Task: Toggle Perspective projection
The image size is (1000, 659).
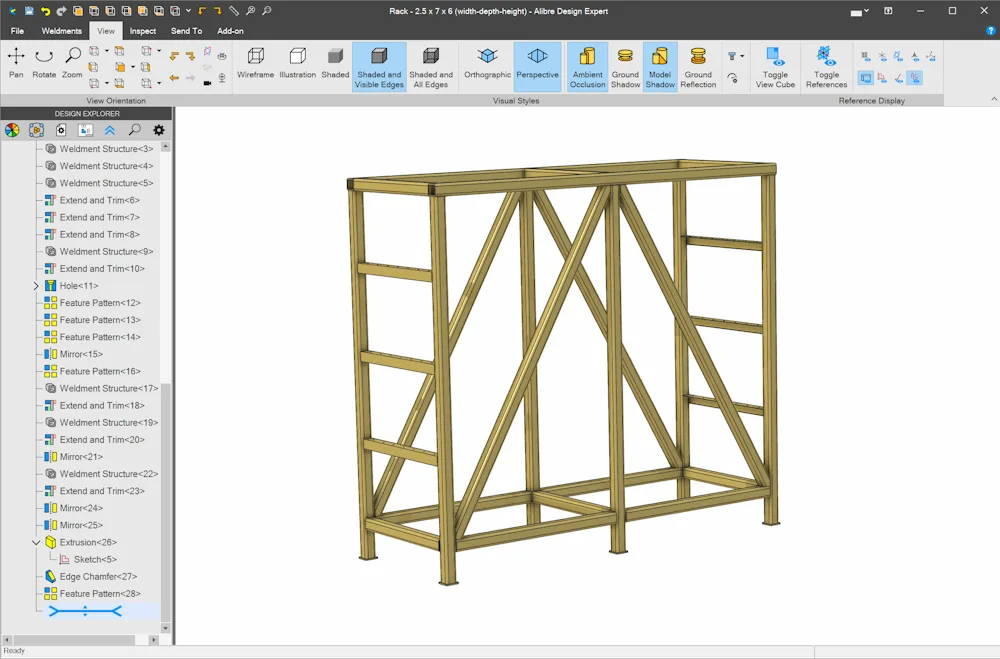Action: click(537, 67)
